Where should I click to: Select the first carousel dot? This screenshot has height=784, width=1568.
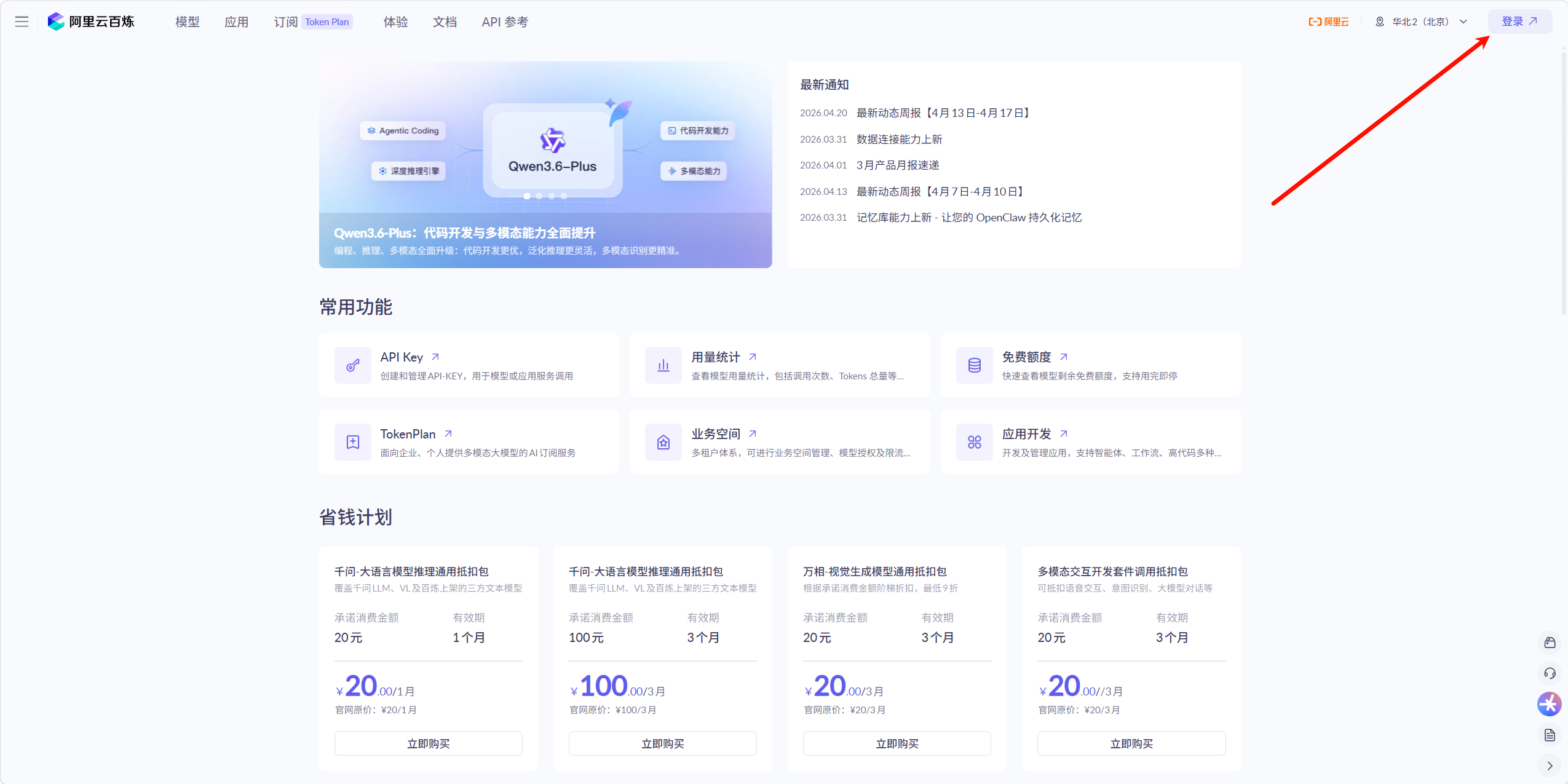click(527, 196)
